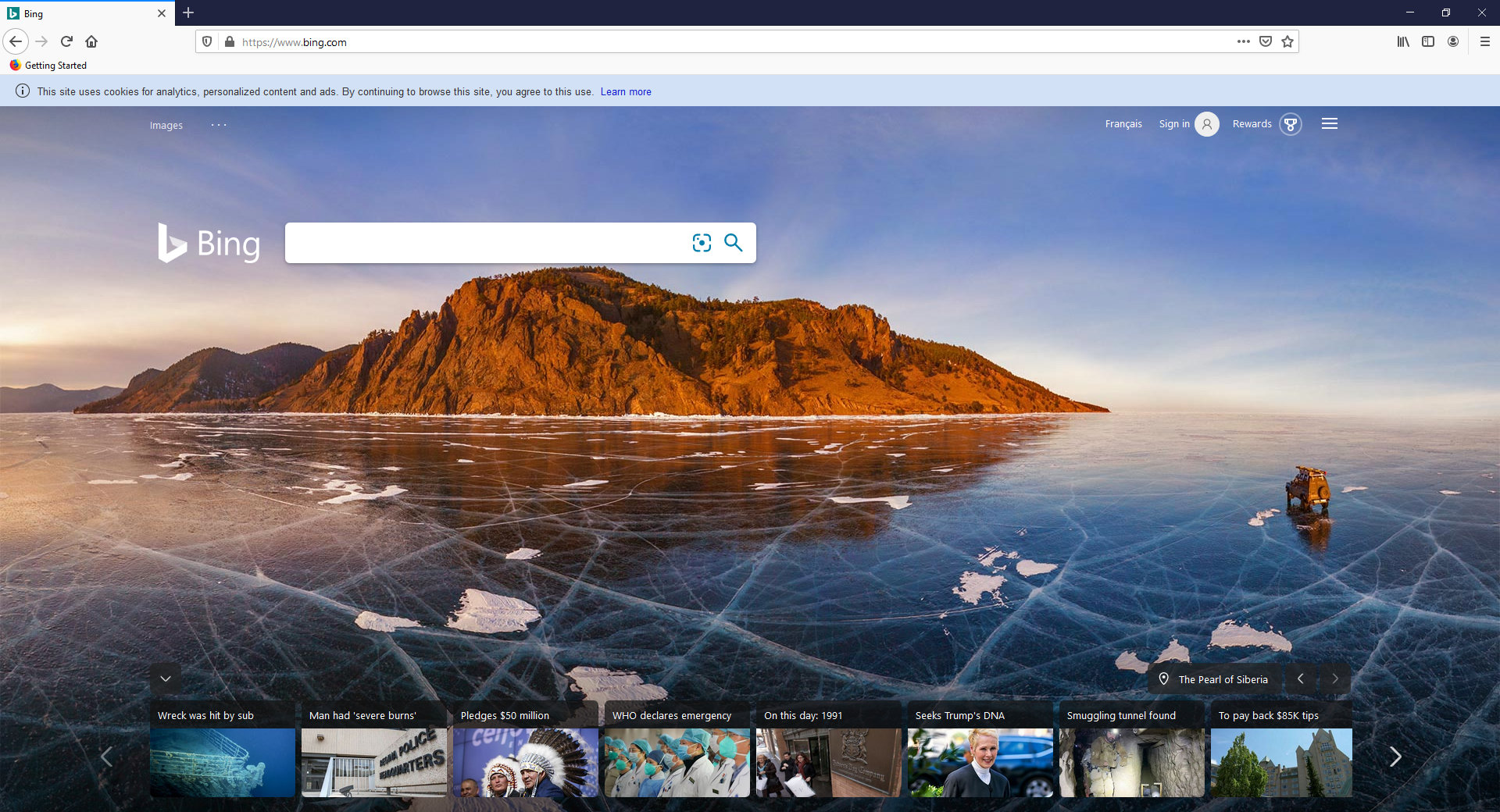Screen dimensions: 1500x812
Task: Open WHO declares emergency news tile
Action: tap(677, 750)
